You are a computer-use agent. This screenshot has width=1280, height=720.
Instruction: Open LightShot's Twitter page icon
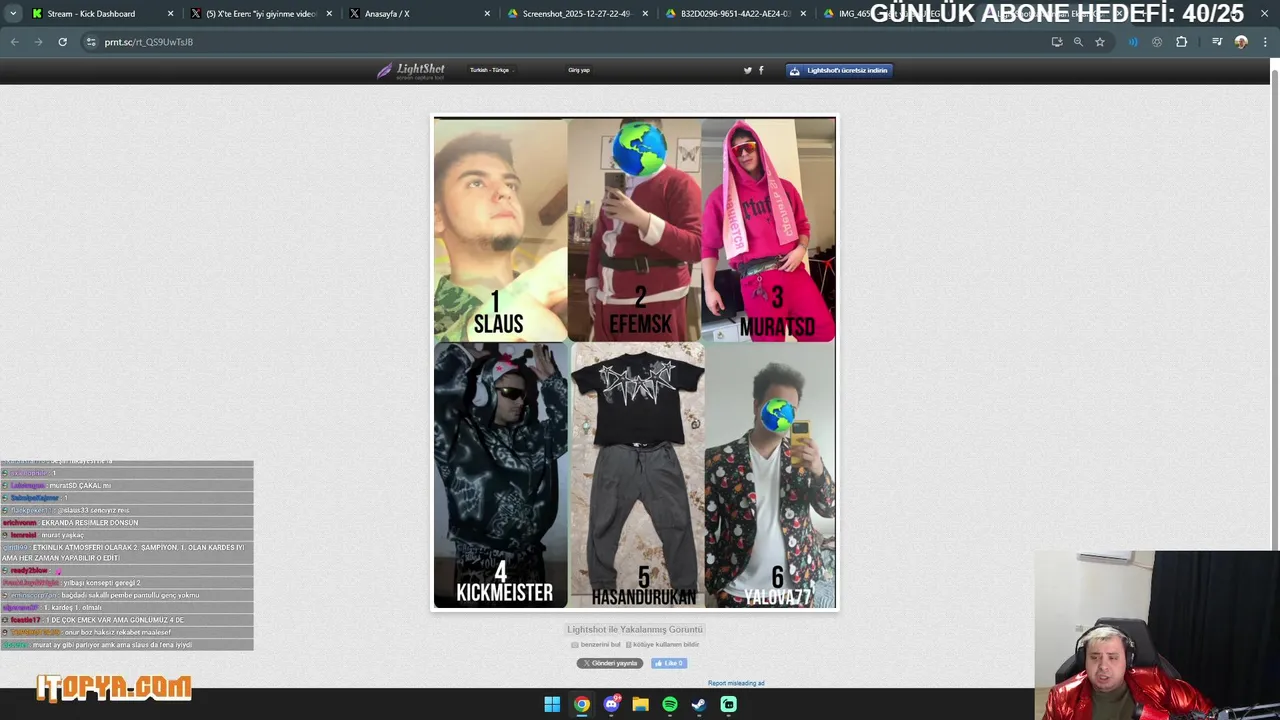tap(747, 70)
